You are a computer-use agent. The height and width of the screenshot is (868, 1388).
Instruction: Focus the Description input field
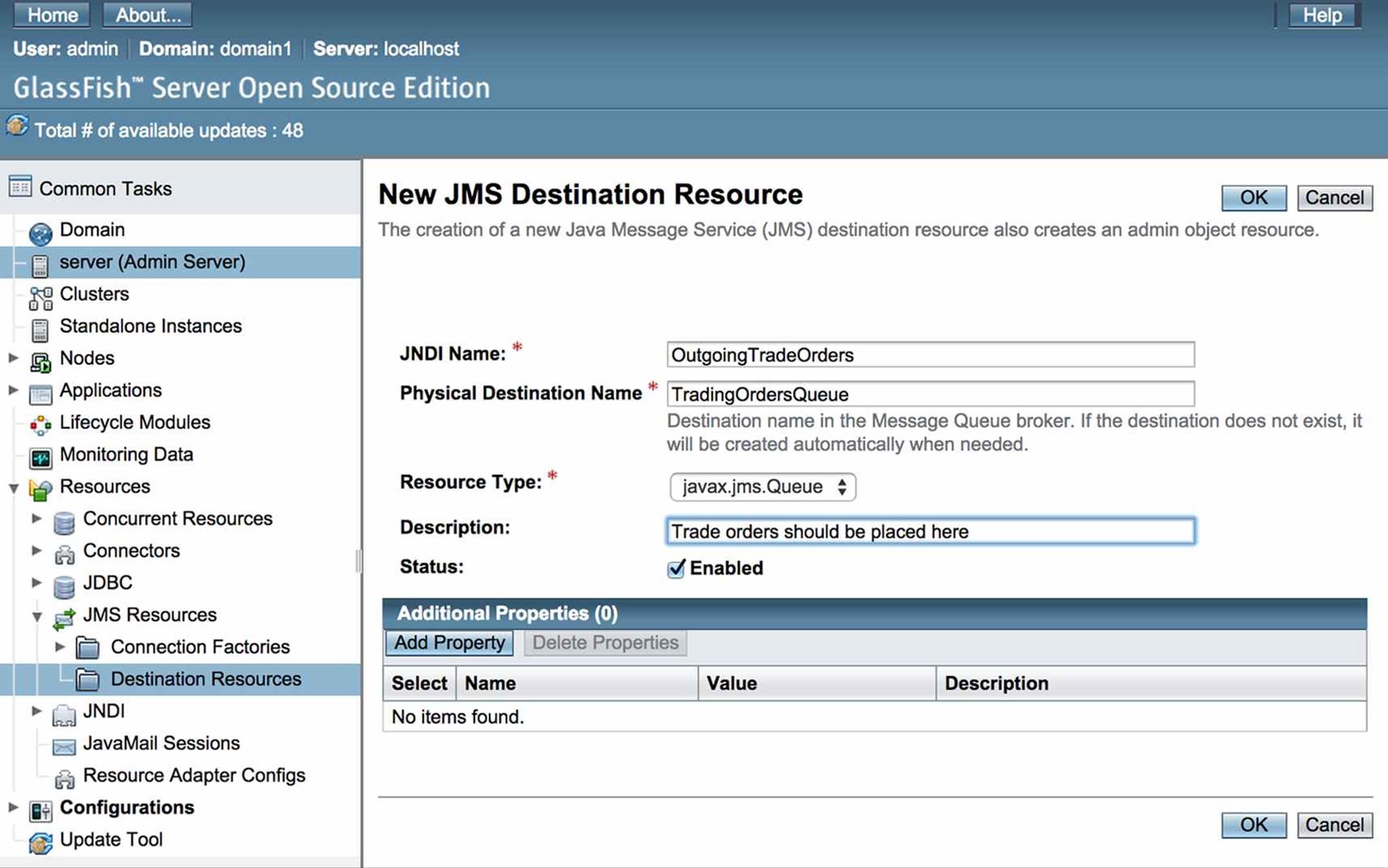(x=930, y=531)
